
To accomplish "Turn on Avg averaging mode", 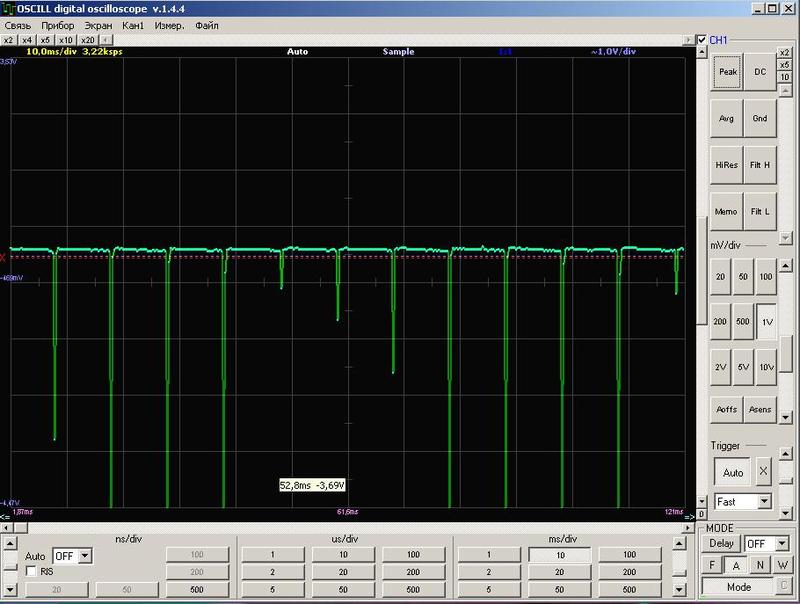I will pyautogui.click(x=727, y=118).
